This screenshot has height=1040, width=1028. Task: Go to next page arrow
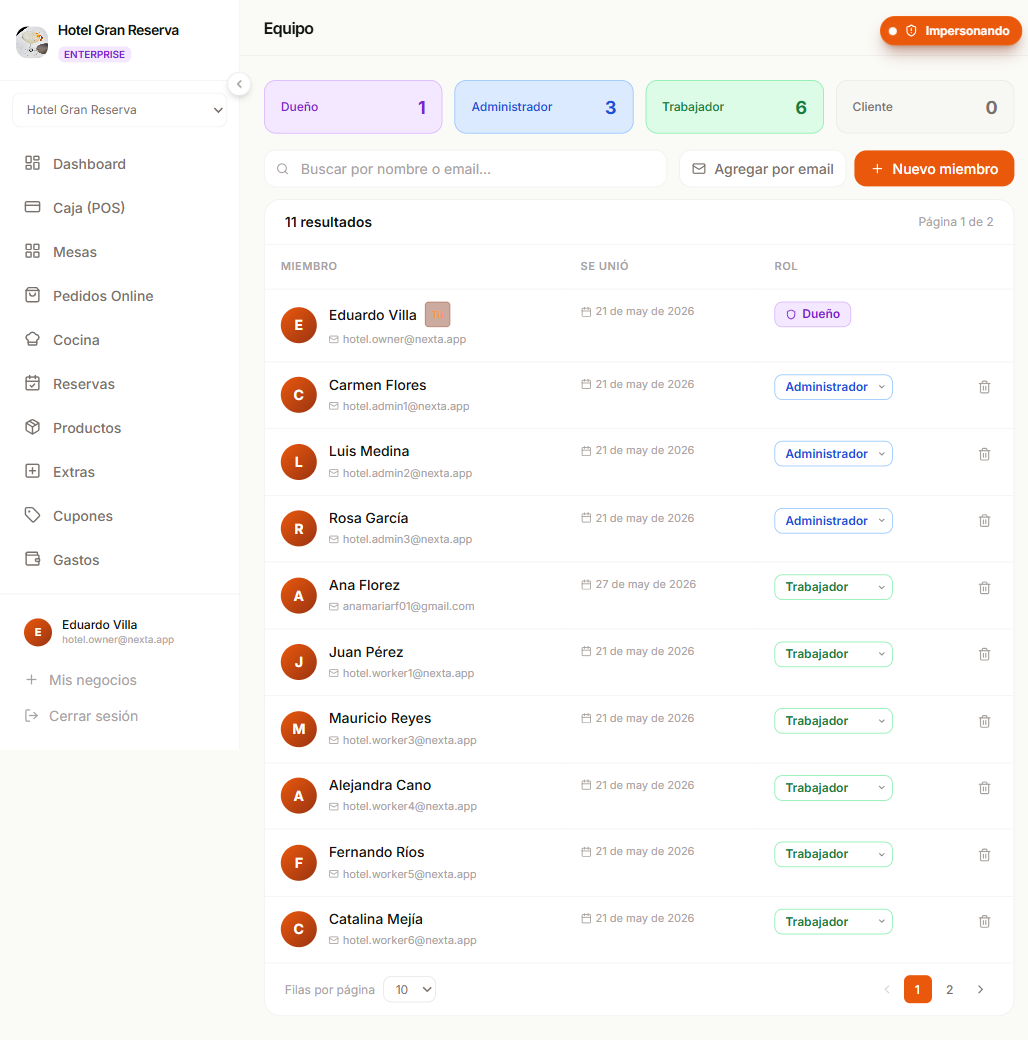[980, 990]
